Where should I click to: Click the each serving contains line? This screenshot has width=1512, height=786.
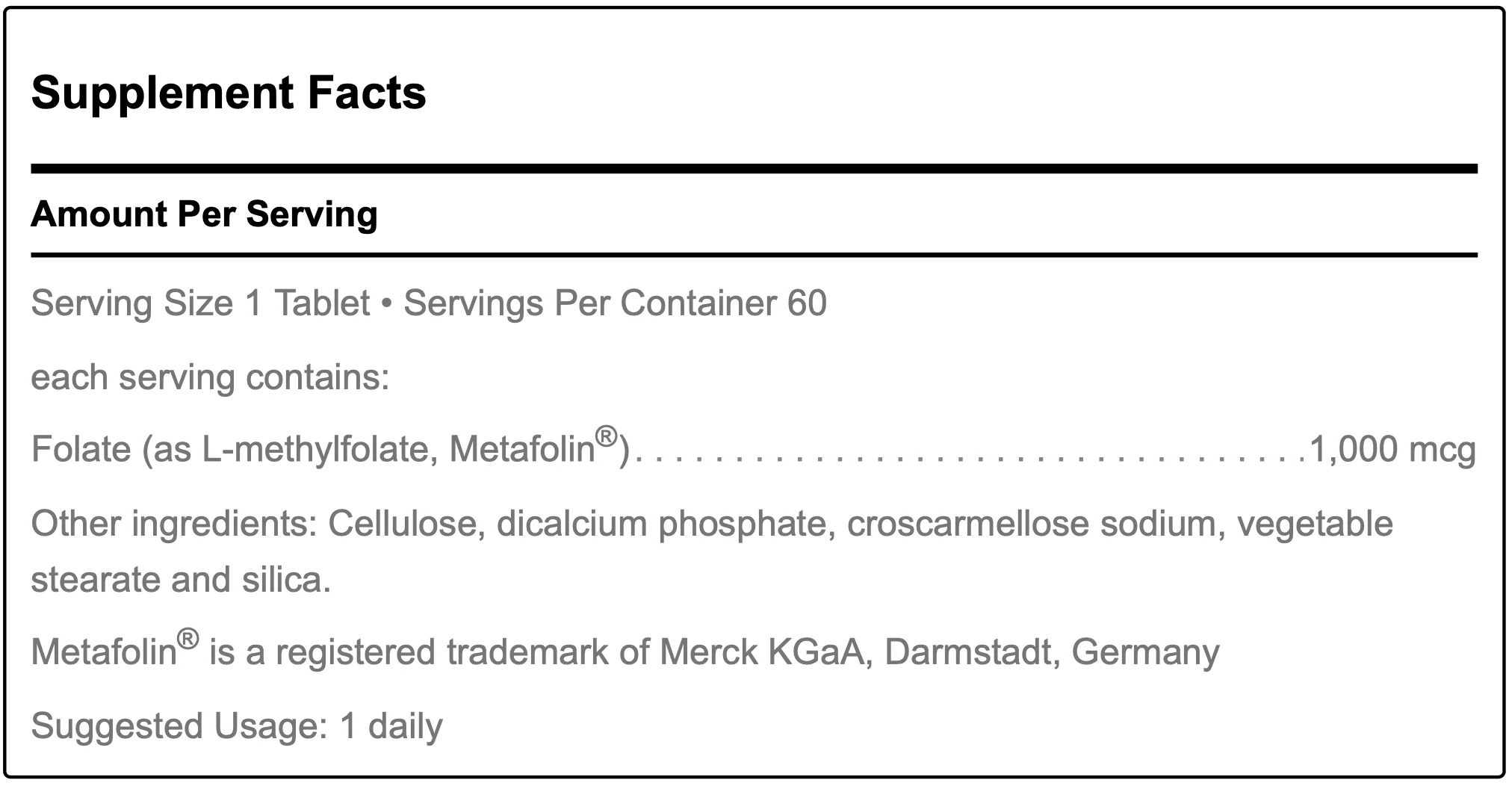pos(210,377)
